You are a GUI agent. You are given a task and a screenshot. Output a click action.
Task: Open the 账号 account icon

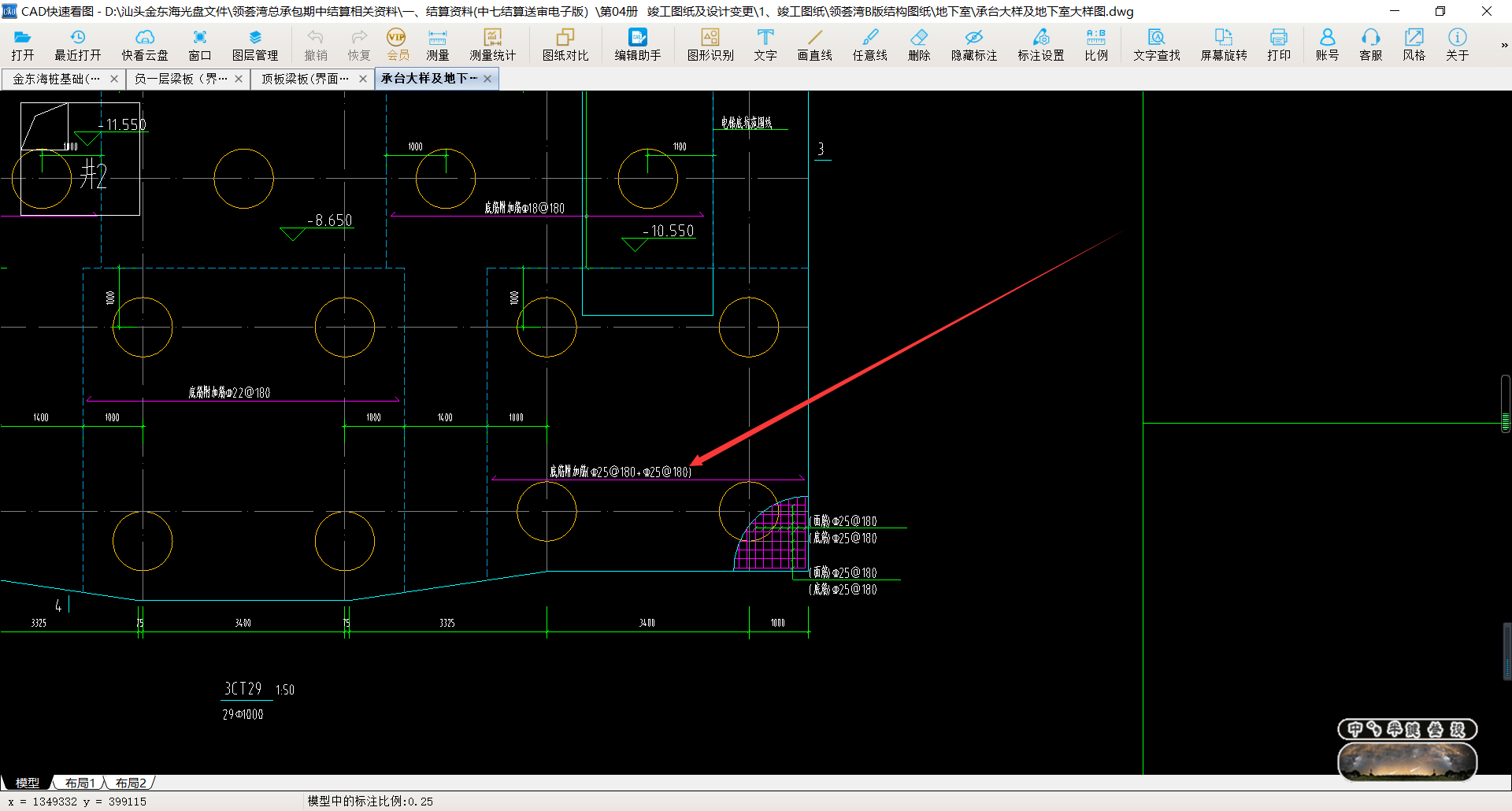1327,45
